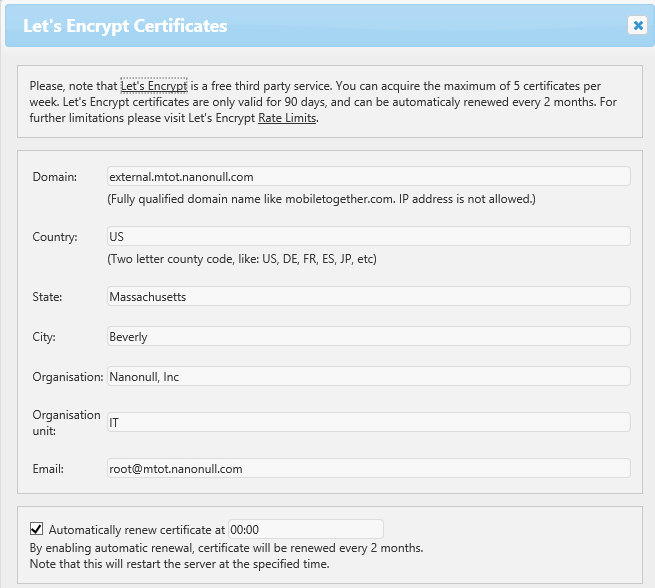The height and width of the screenshot is (588, 655).
Task: Edit the Organisation field with Nanonull, Inc
Action: (x=369, y=377)
